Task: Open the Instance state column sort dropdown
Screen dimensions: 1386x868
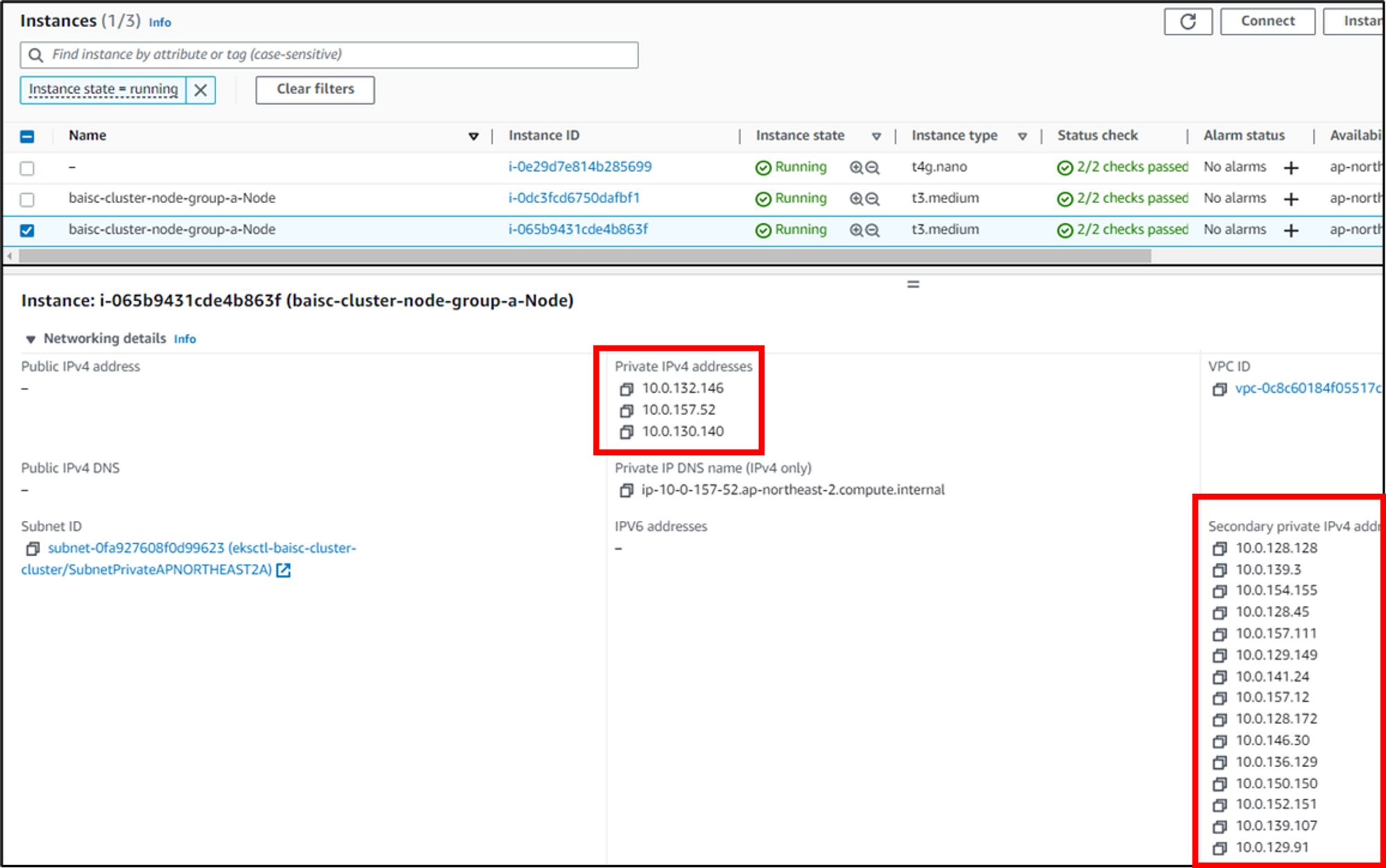Action: point(876,136)
